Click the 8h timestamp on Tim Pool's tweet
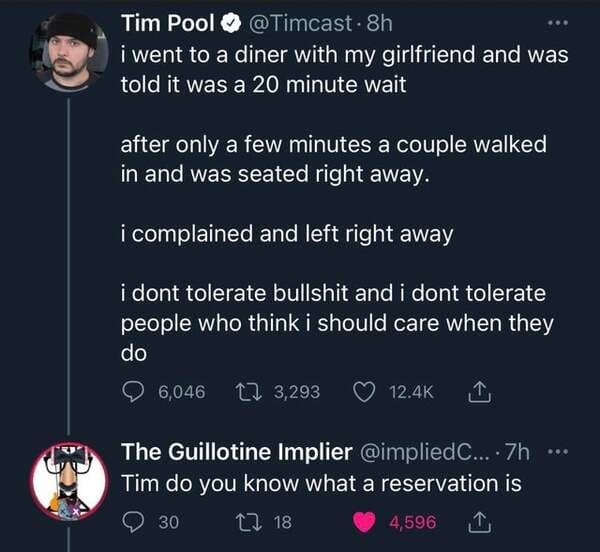Viewport: 600px width, 552px height. pyautogui.click(x=380, y=23)
